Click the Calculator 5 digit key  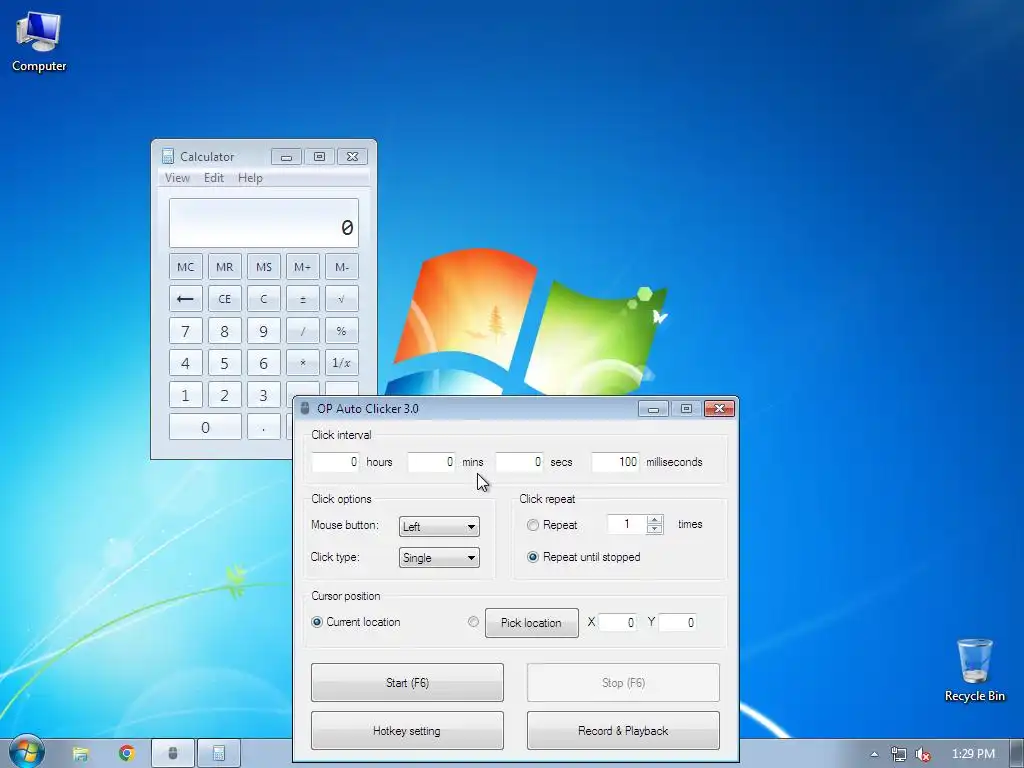(225, 363)
